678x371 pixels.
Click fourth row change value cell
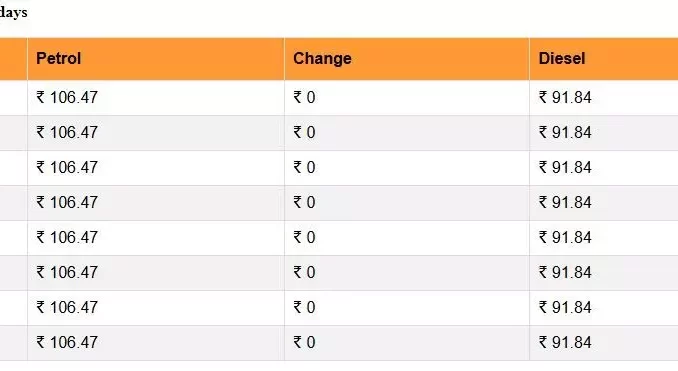(406, 203)
